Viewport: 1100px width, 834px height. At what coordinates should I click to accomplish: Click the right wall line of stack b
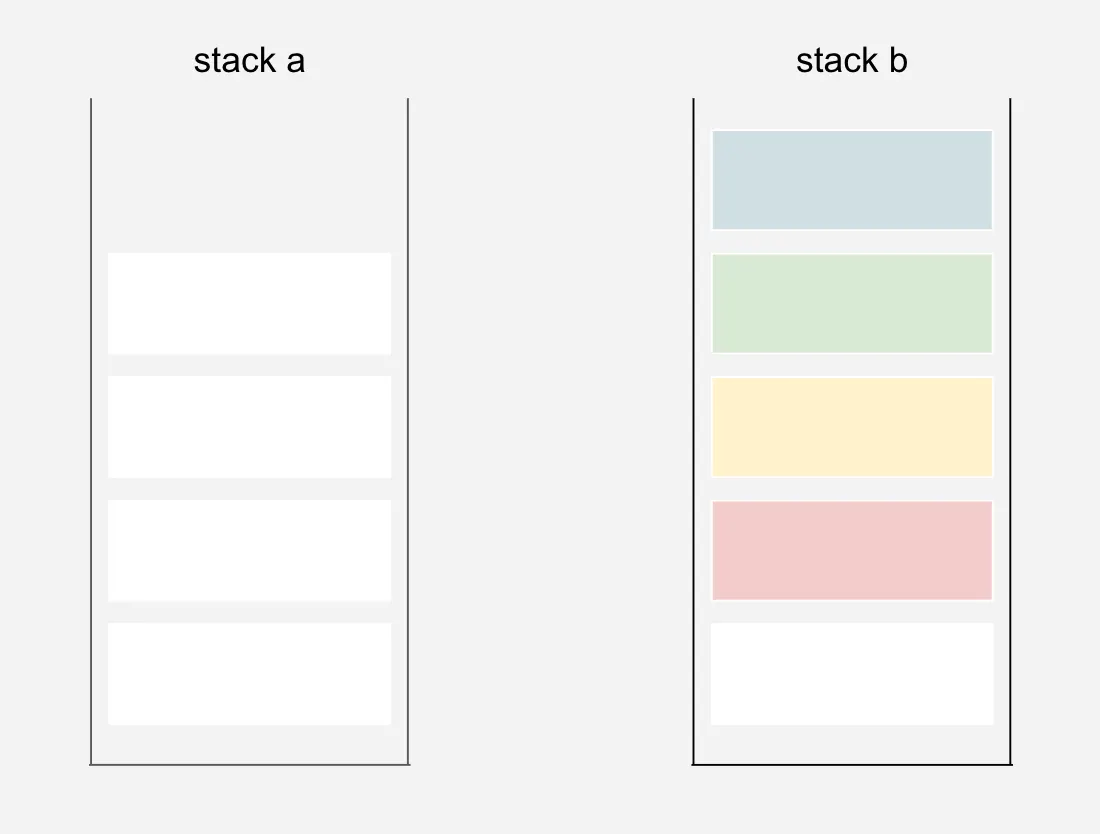(1010, 430)
